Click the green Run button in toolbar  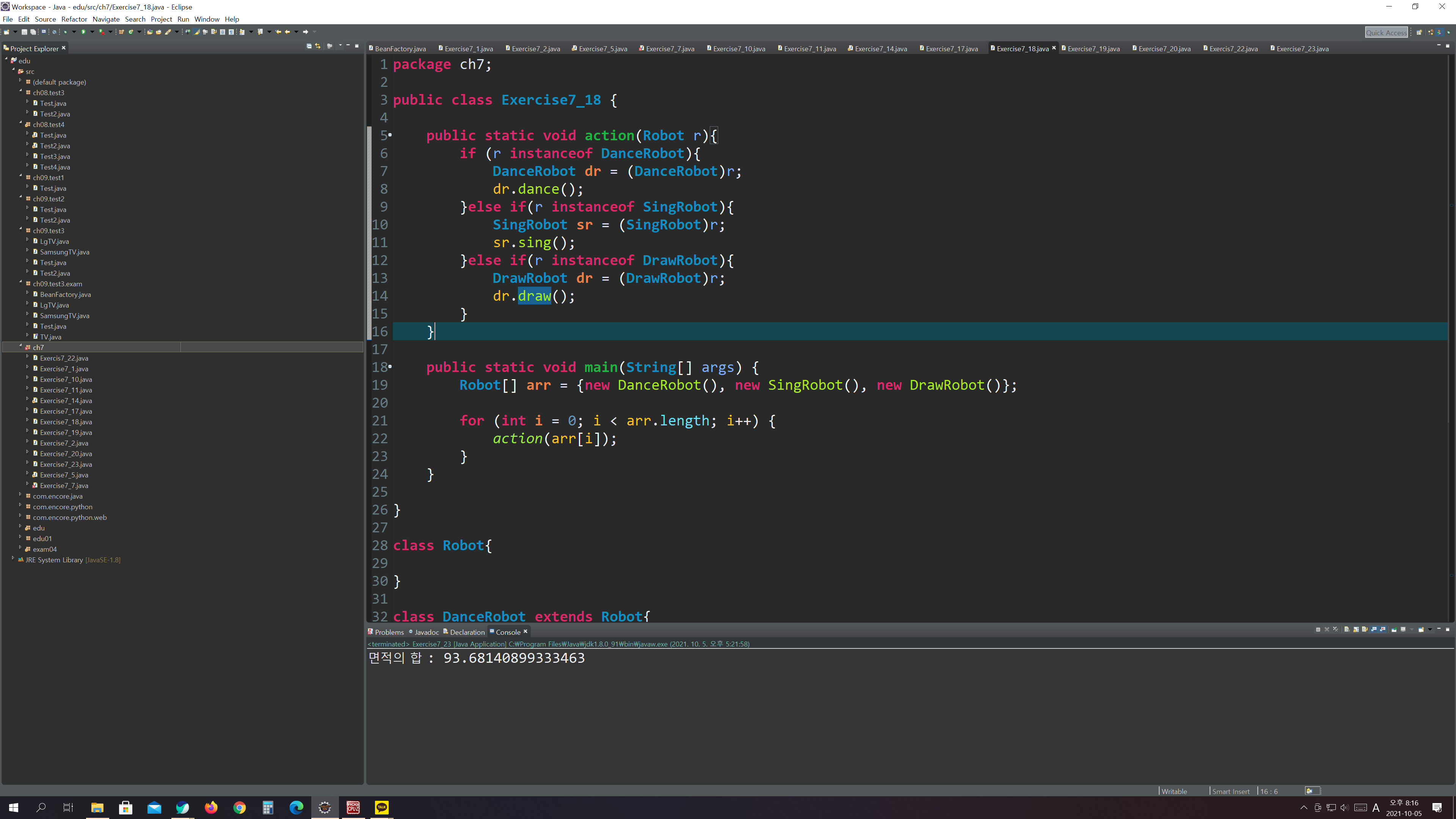click(84, 31)
